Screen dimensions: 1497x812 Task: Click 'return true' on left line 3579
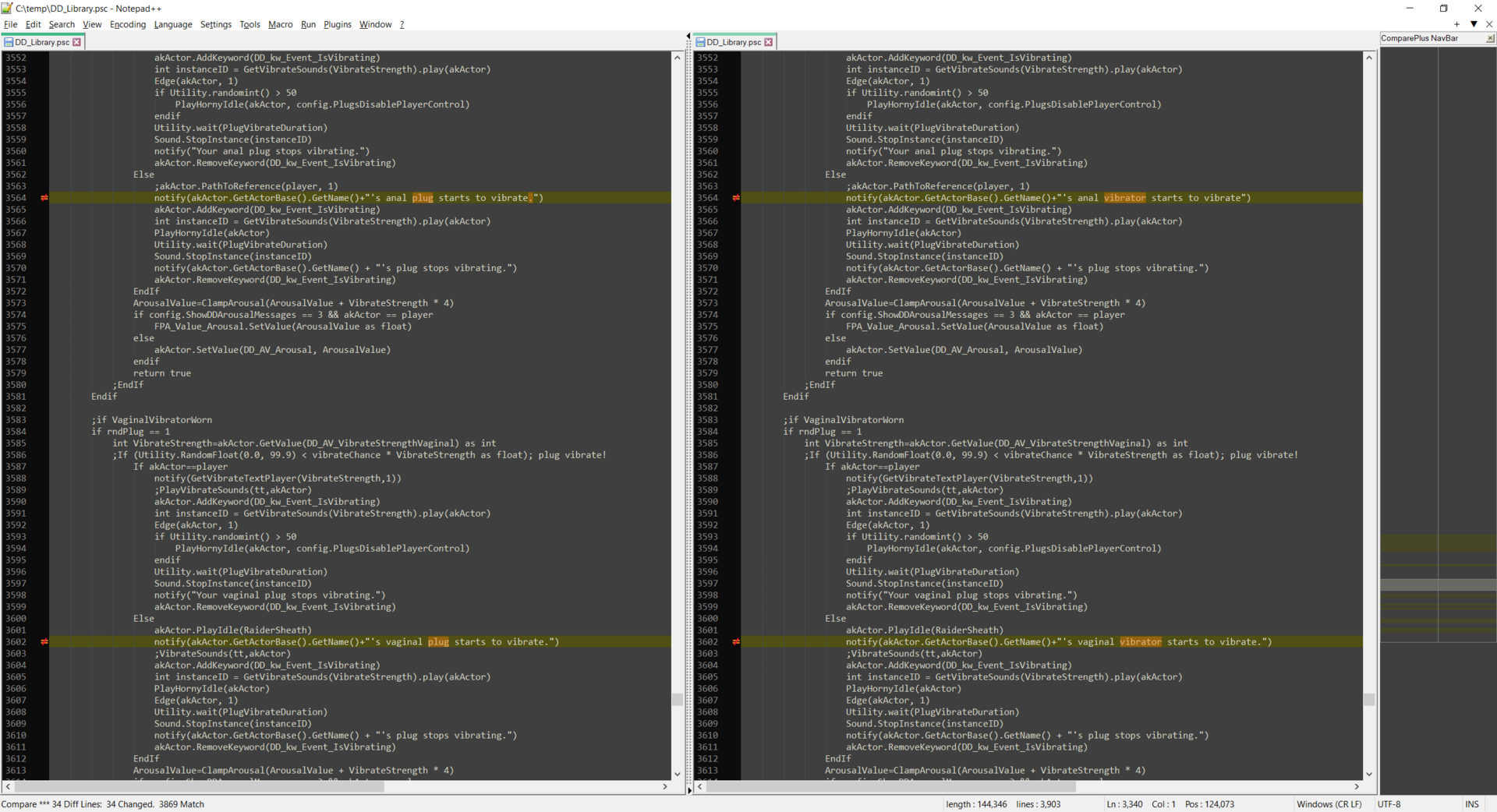point(162,373)
